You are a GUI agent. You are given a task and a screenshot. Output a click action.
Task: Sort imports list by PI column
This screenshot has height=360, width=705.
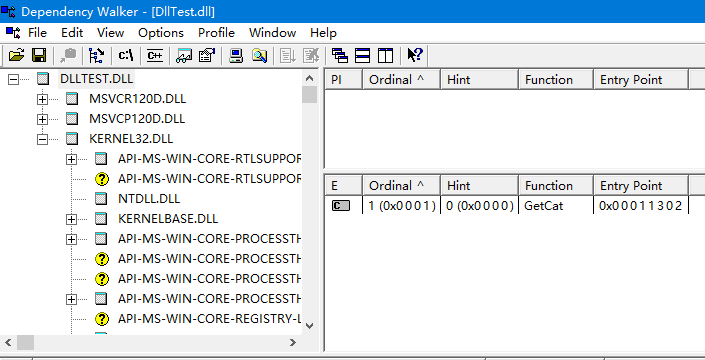(x=344, y=80)
